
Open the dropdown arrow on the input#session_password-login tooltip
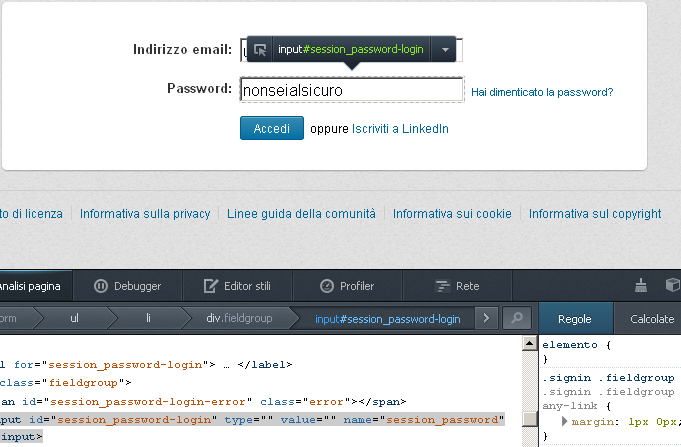pyautogui.click(x=445, y=50)
